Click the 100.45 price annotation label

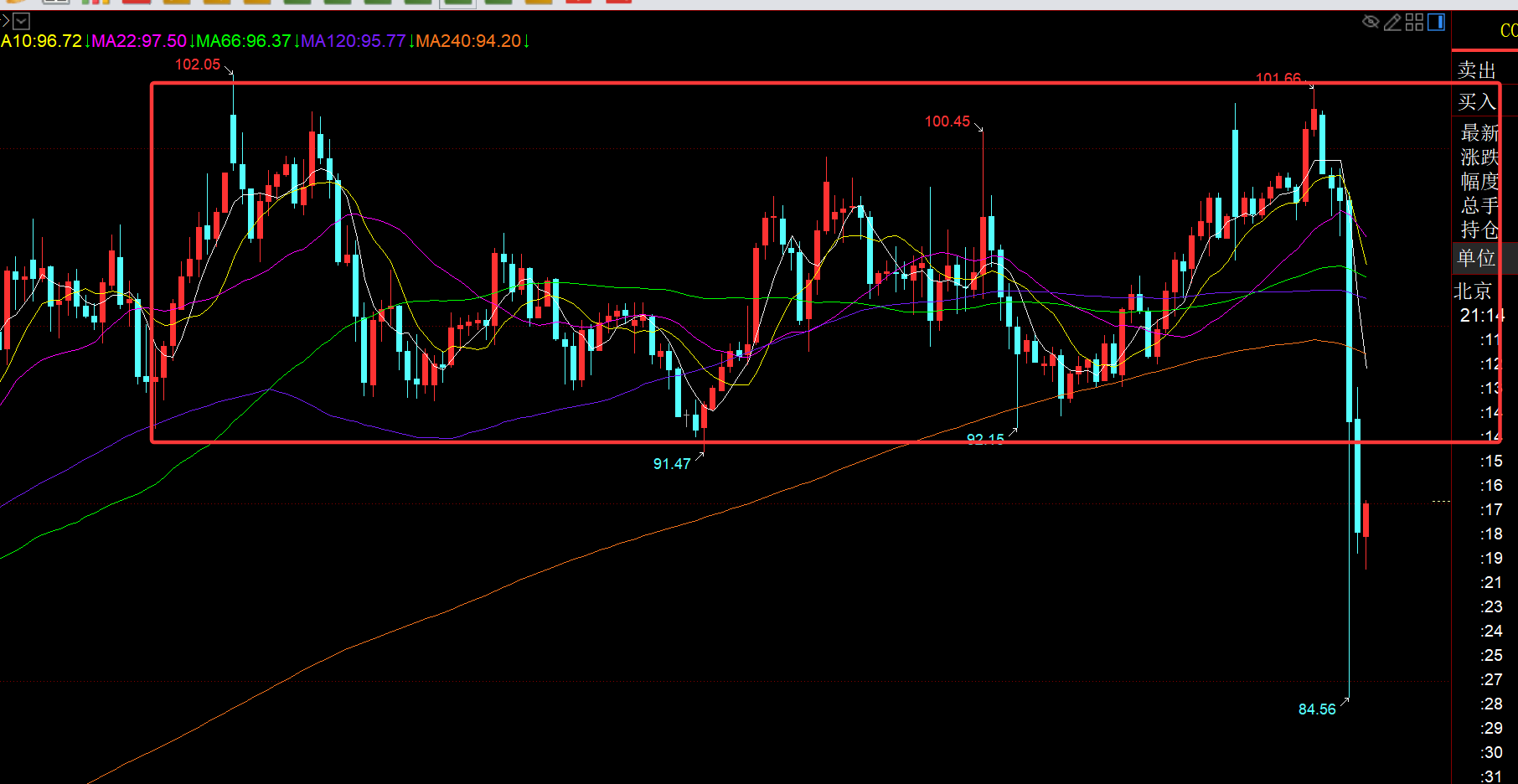click(x=947, y=121)
